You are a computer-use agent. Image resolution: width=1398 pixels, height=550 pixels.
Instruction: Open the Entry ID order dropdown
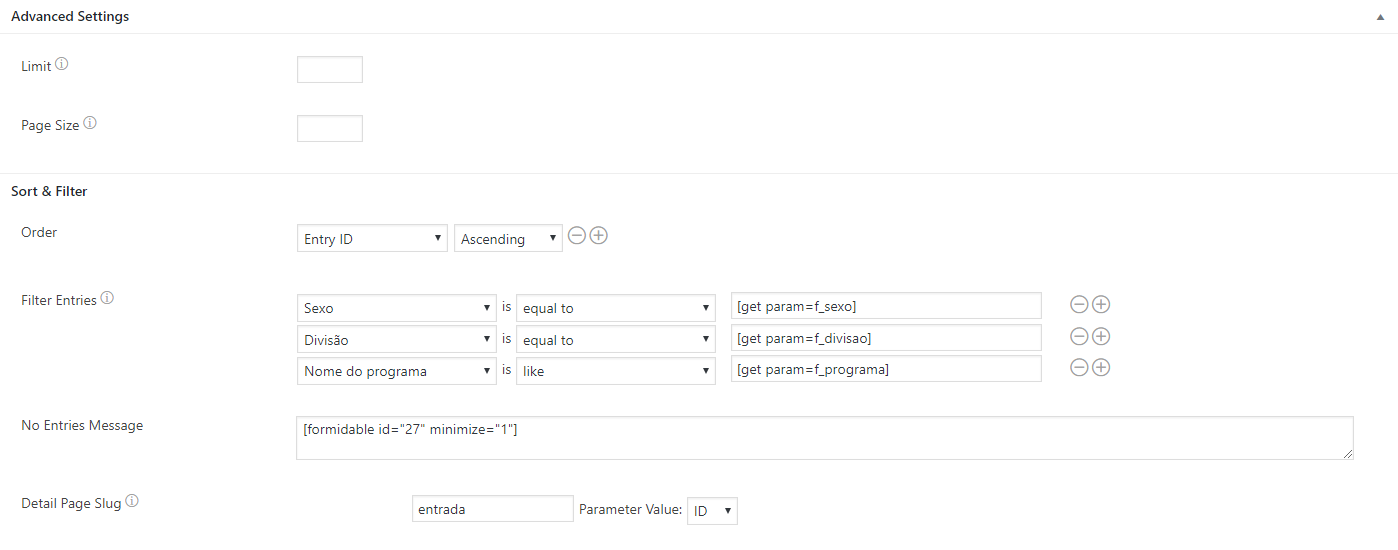pos(372,239)
